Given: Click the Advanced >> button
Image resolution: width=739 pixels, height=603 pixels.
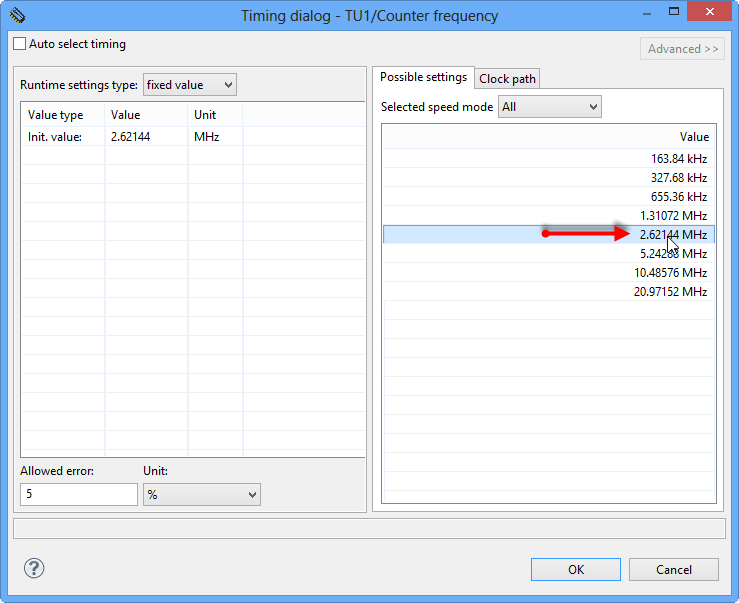Looking at the screenshot, I should tap(682, 49).
